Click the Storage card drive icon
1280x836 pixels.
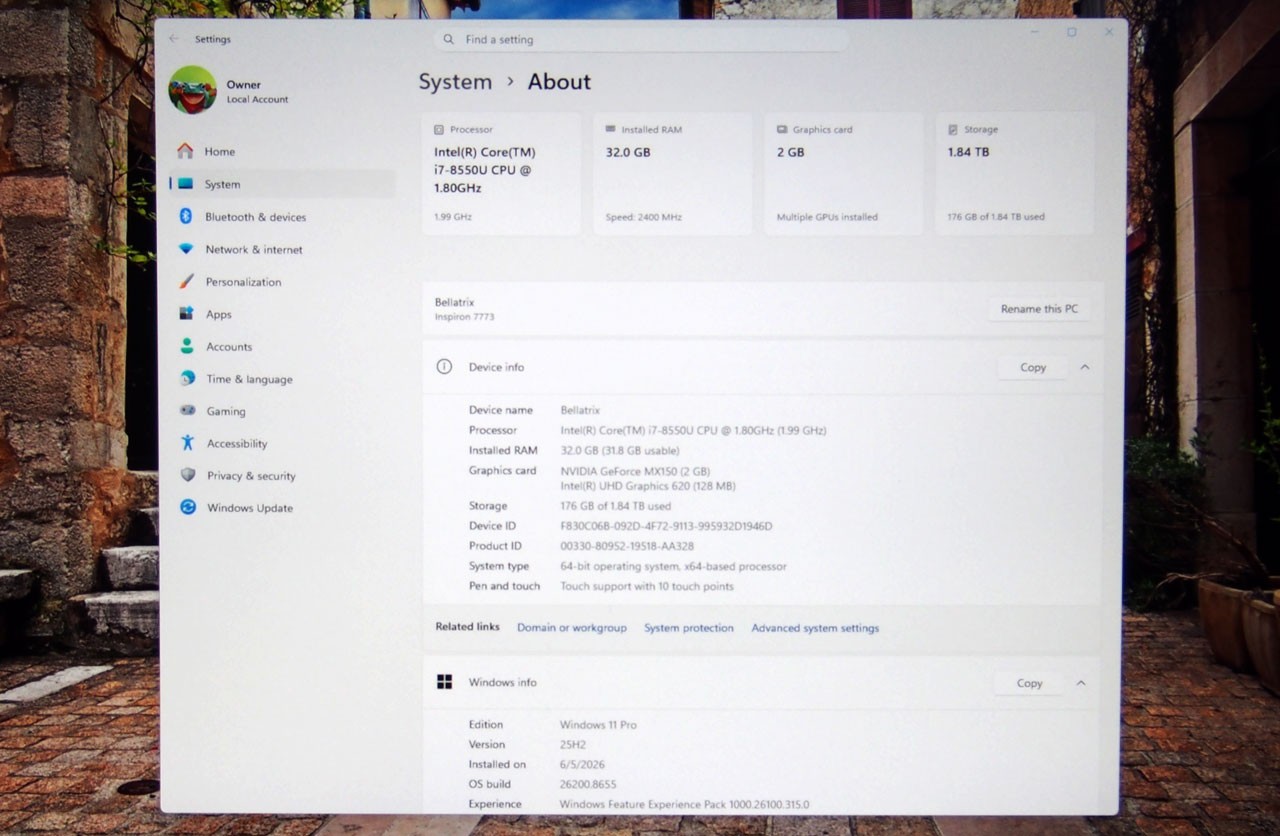(953, 129)
